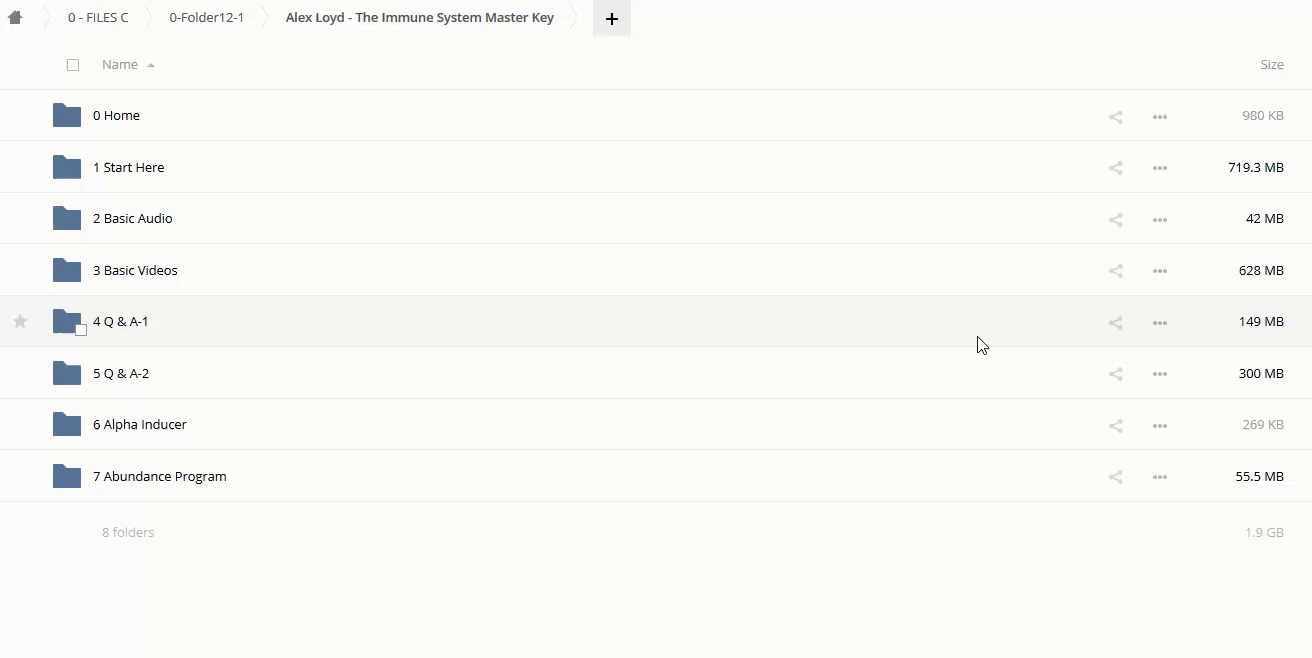Sort files by Name column
Viewport: 1312px width, 658px height.
pos(120,64)
